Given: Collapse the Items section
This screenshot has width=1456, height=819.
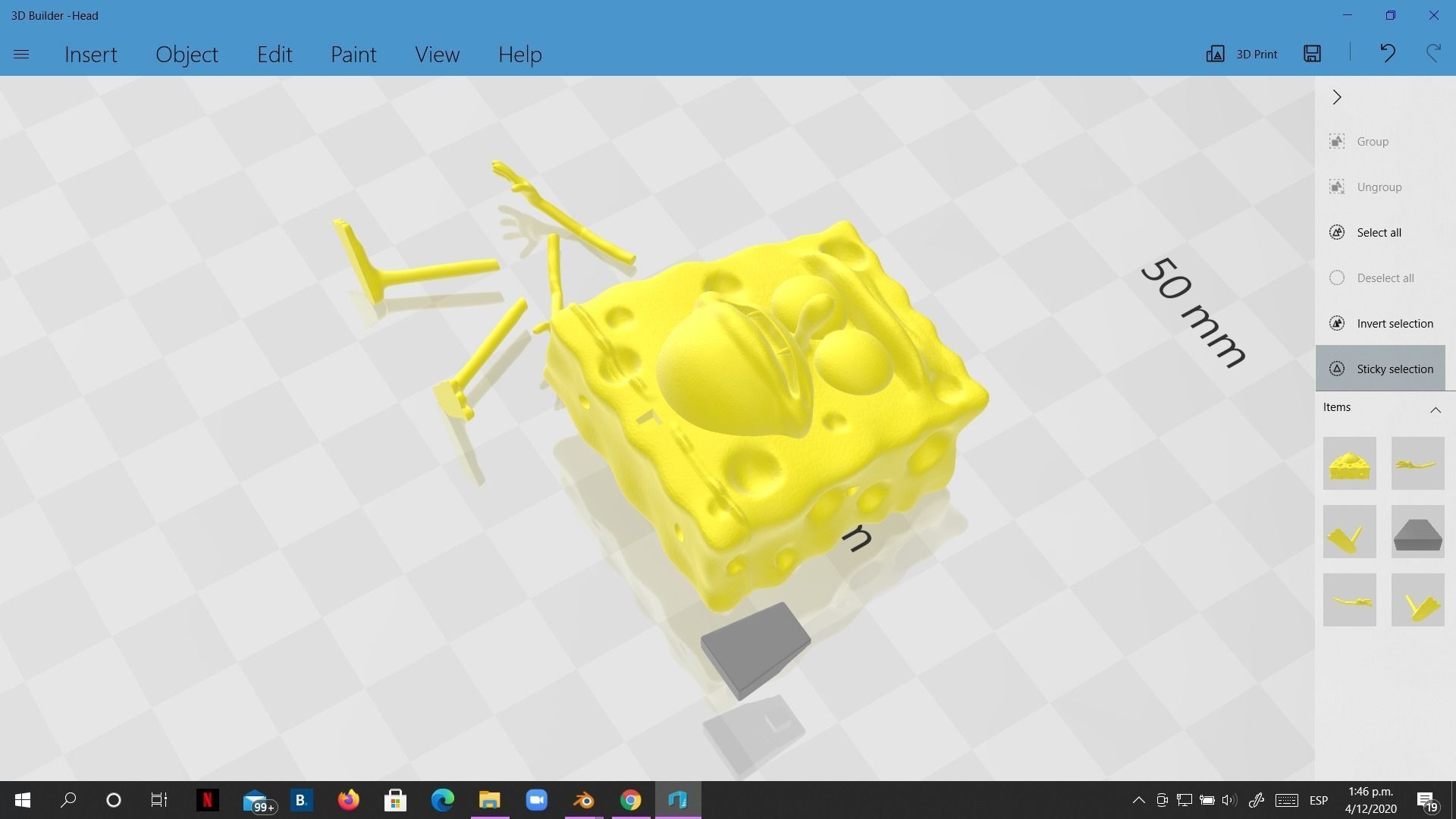Looking at the screenshot, I should point(1436,409).
